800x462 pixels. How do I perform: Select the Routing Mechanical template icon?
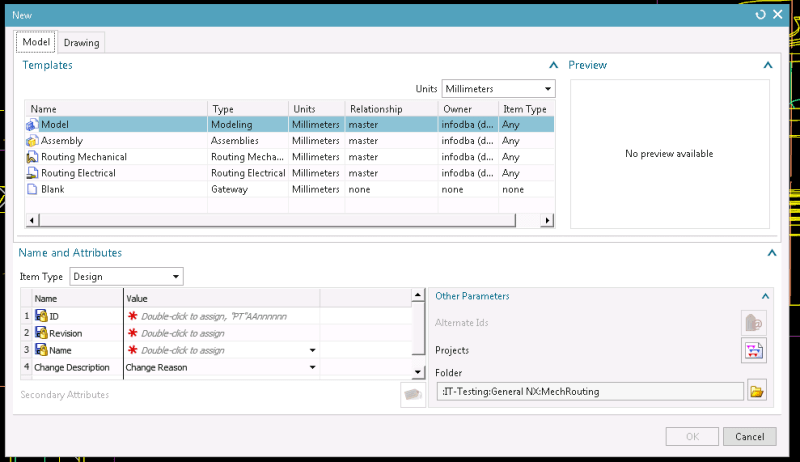tap(32, 157)
